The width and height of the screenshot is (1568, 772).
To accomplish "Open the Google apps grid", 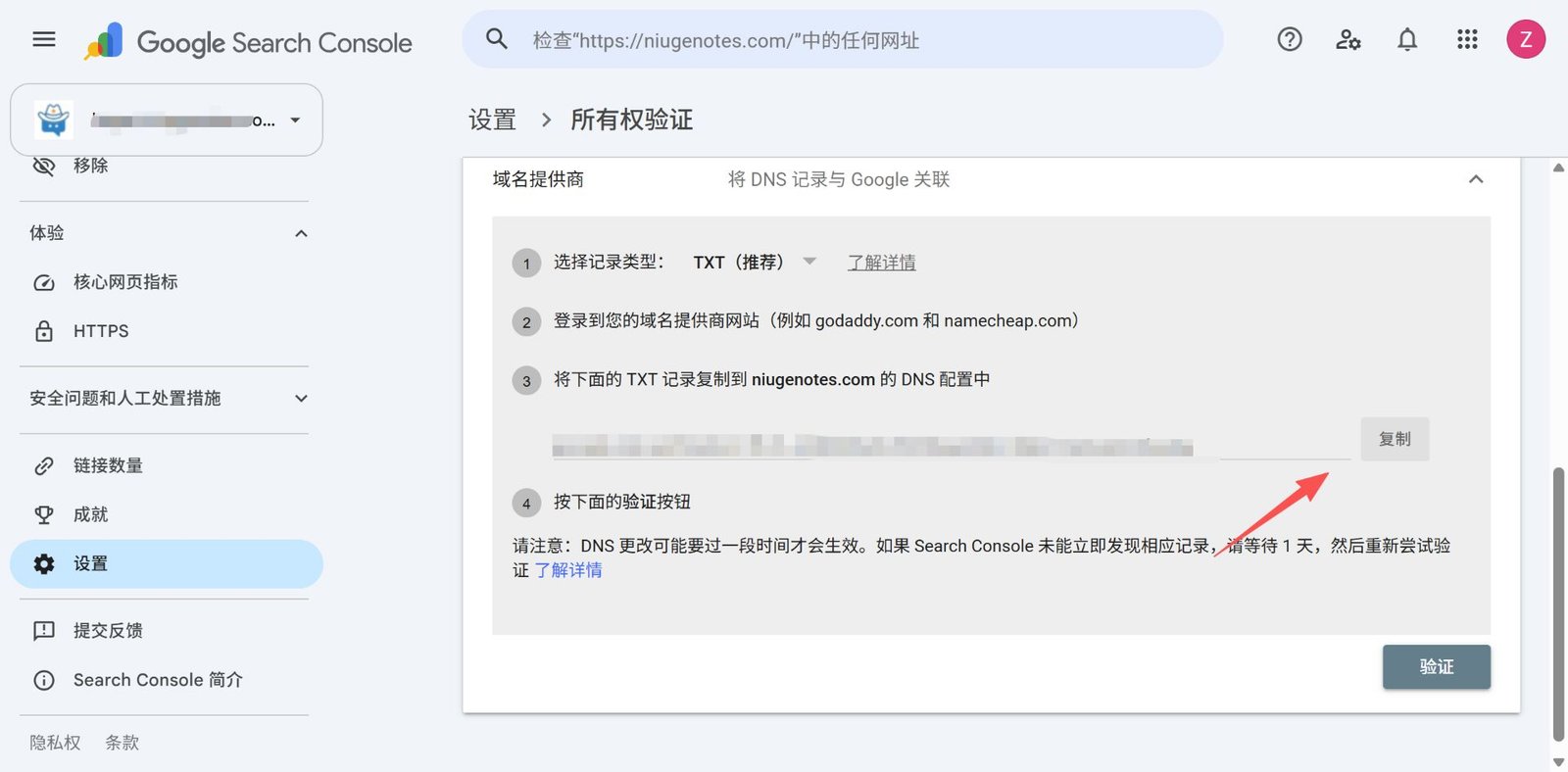I will 1467,39.
